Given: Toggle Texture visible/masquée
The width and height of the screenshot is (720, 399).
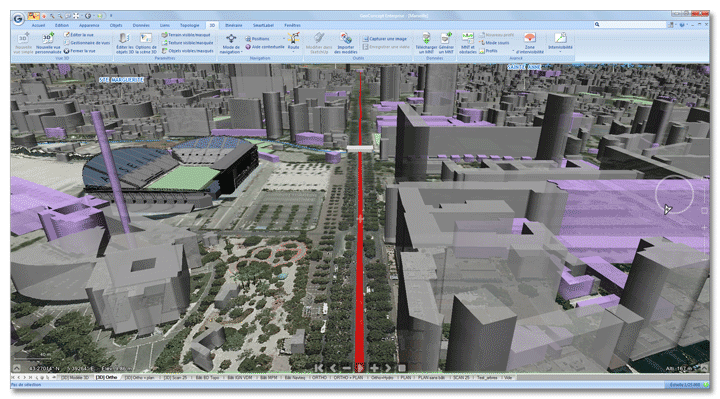Looking at the screenshot, I should (187, 43).
